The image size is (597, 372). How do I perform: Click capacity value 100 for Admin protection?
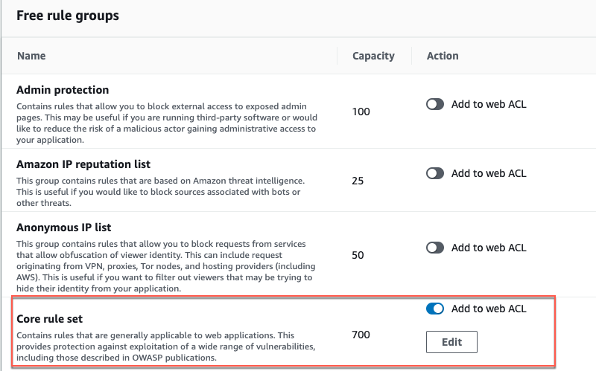point(361,112)
